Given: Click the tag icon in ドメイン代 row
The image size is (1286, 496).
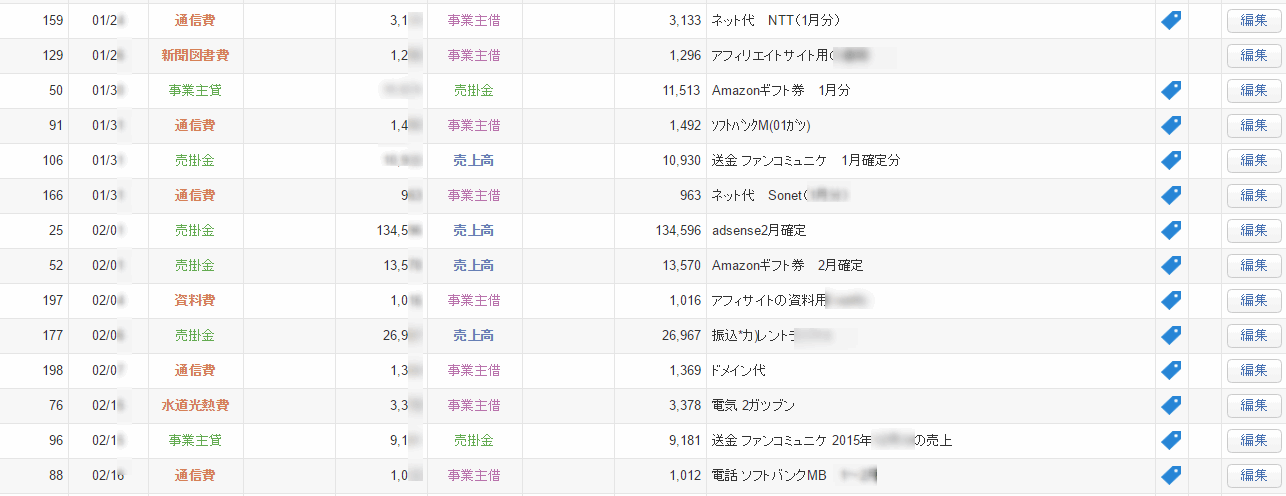Looking at the screenshot, I should [x=1171, y=370].
